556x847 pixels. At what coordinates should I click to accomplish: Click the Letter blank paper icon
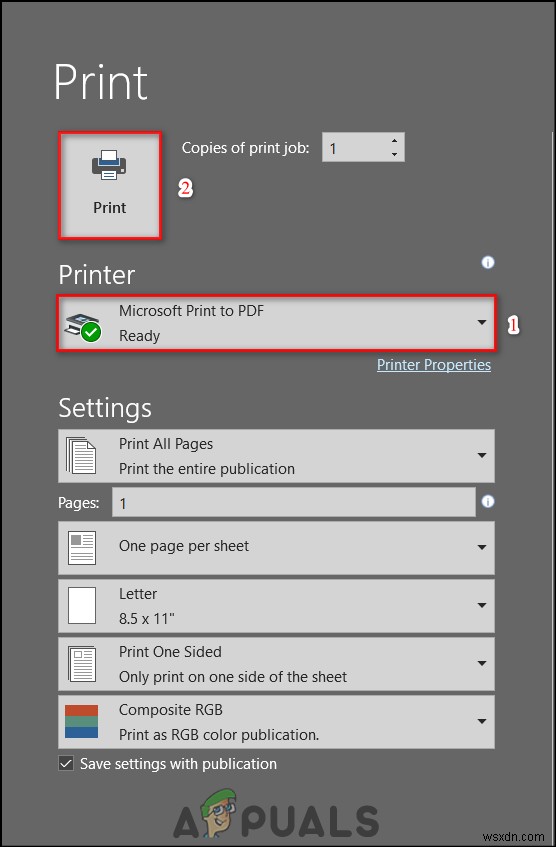point(82,606)
